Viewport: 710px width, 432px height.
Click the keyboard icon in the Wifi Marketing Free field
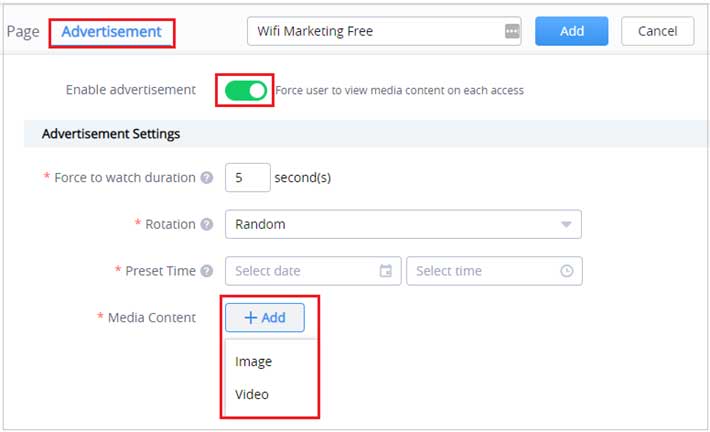[512, 31]
